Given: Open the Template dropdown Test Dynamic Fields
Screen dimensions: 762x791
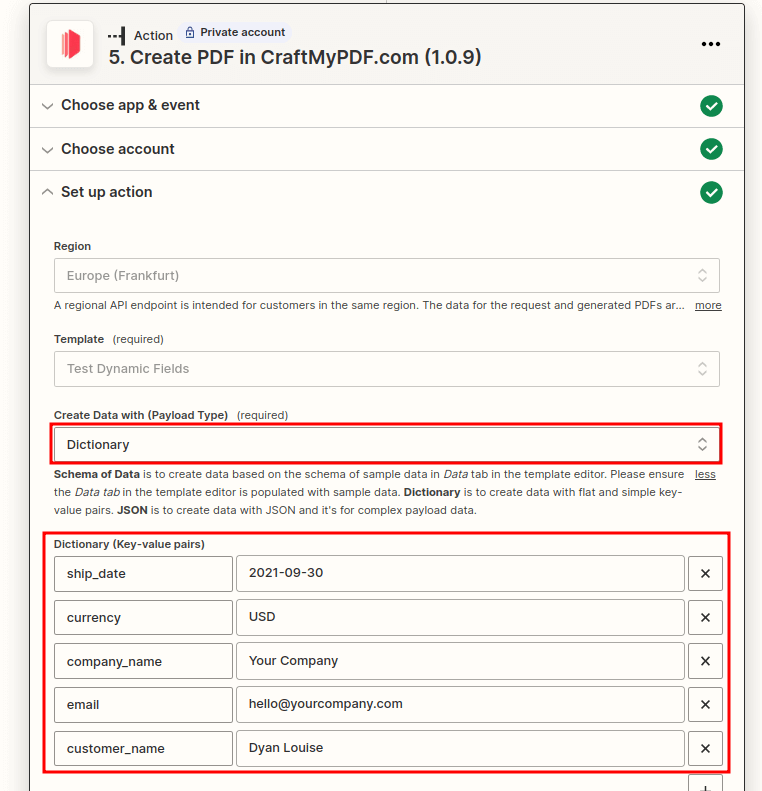Looking at the screenshot, I should point(387,369).
